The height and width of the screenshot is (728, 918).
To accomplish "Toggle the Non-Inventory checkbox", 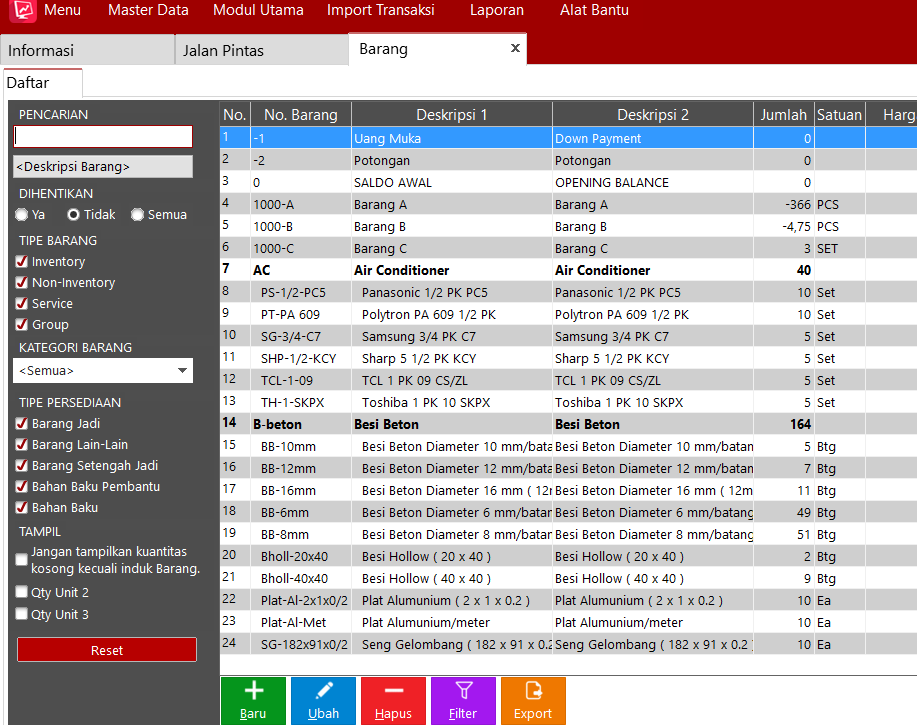I will tap(22, 282).
